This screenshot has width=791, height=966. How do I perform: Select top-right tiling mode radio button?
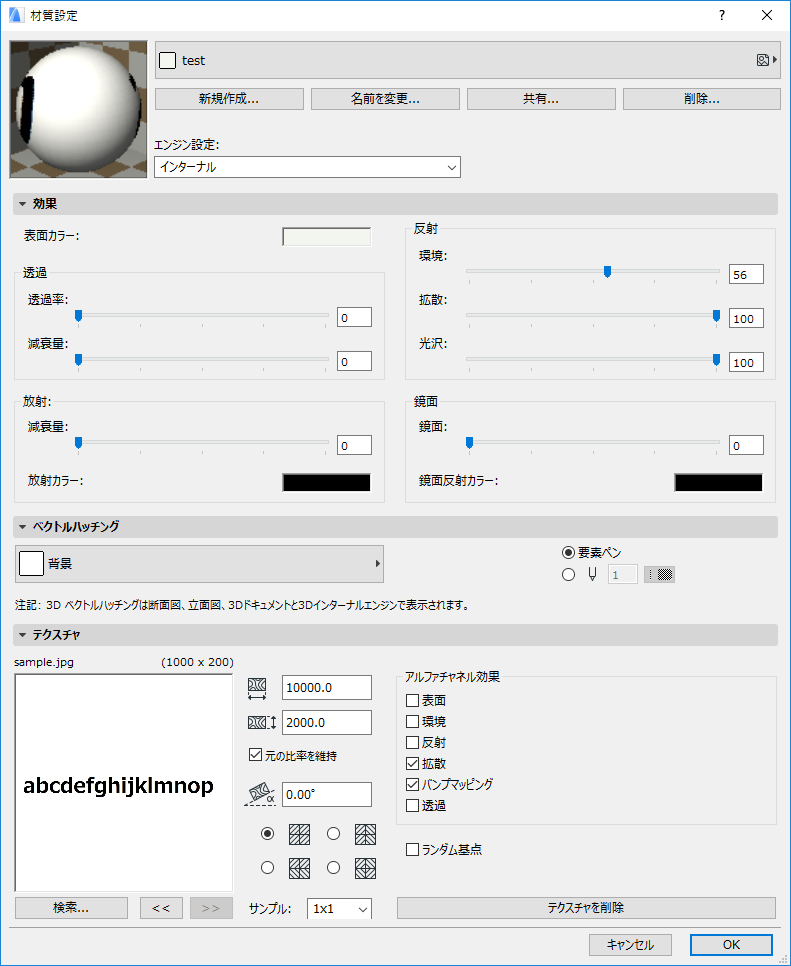[x=333, y=834]
